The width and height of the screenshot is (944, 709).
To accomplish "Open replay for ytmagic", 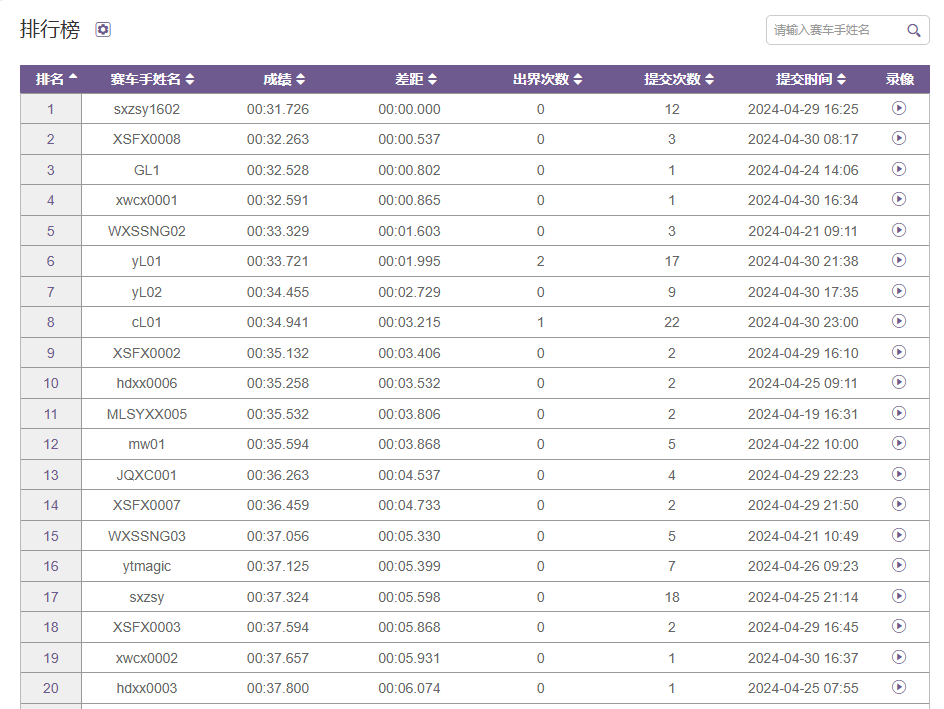I will [x=899, y=565].
